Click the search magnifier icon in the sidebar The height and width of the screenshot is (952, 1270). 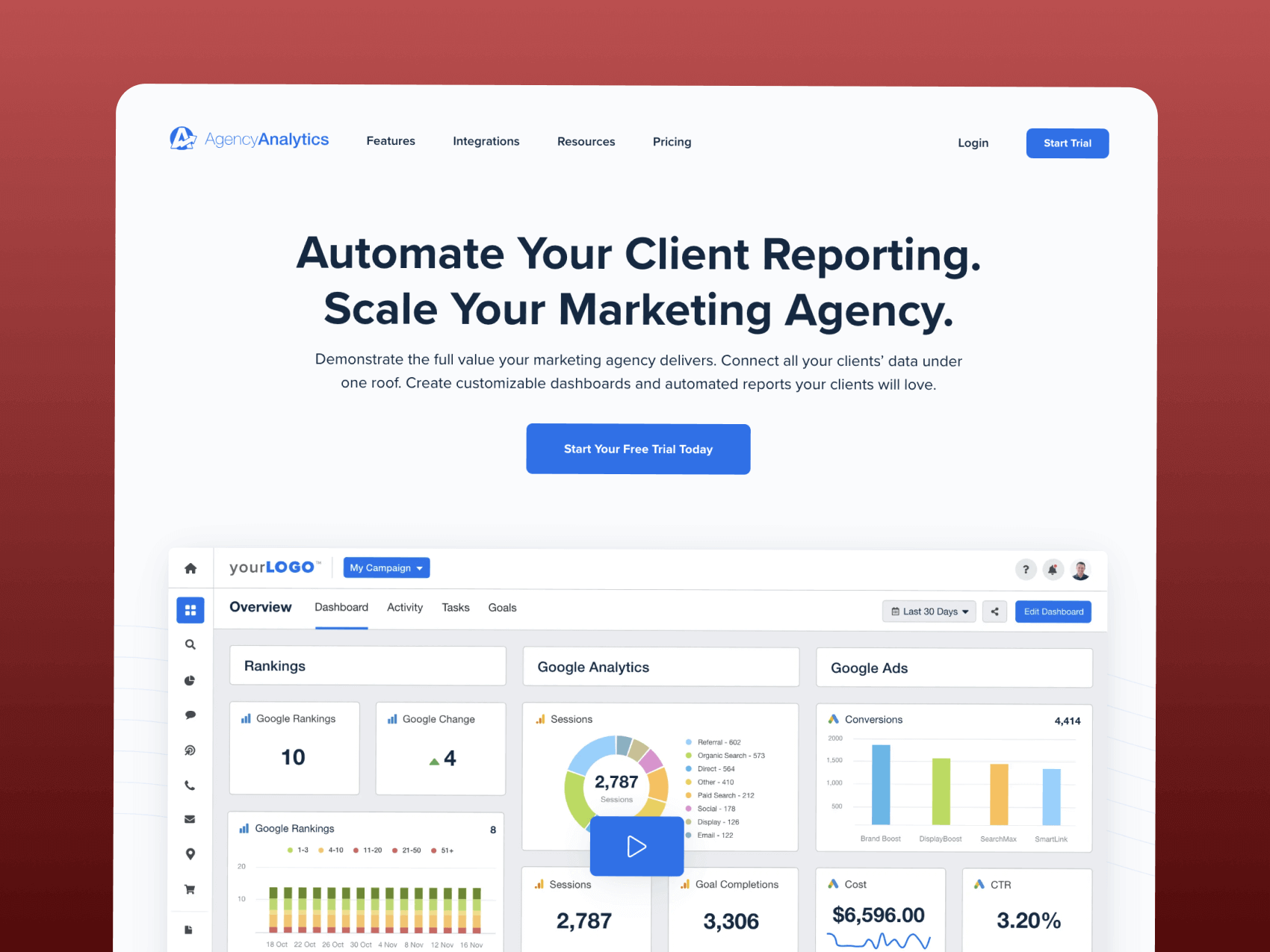(190, 644)
